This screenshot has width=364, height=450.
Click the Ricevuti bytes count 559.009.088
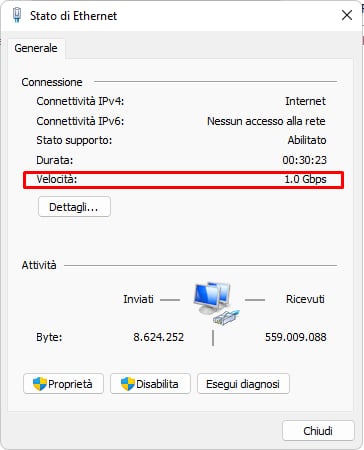(296, 337)
